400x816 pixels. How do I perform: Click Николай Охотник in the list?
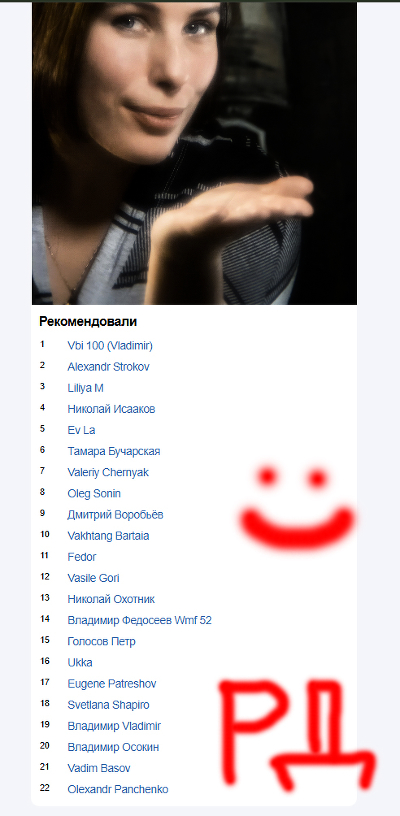pos(111,599)
